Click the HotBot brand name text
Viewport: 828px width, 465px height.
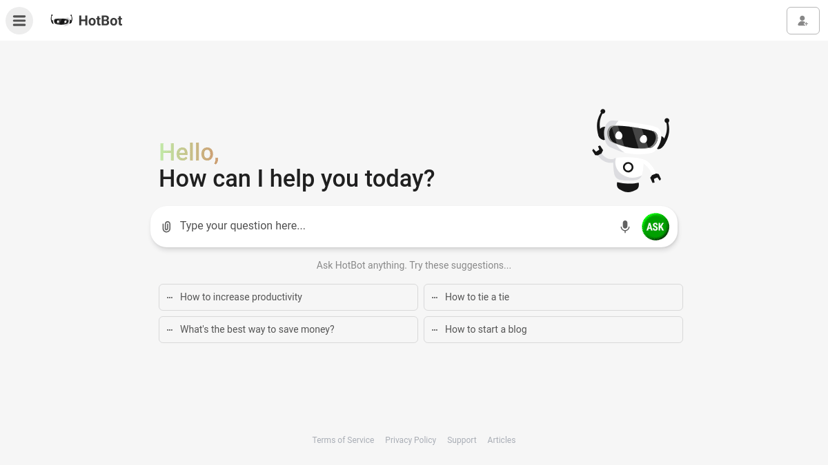click(100, 21)
